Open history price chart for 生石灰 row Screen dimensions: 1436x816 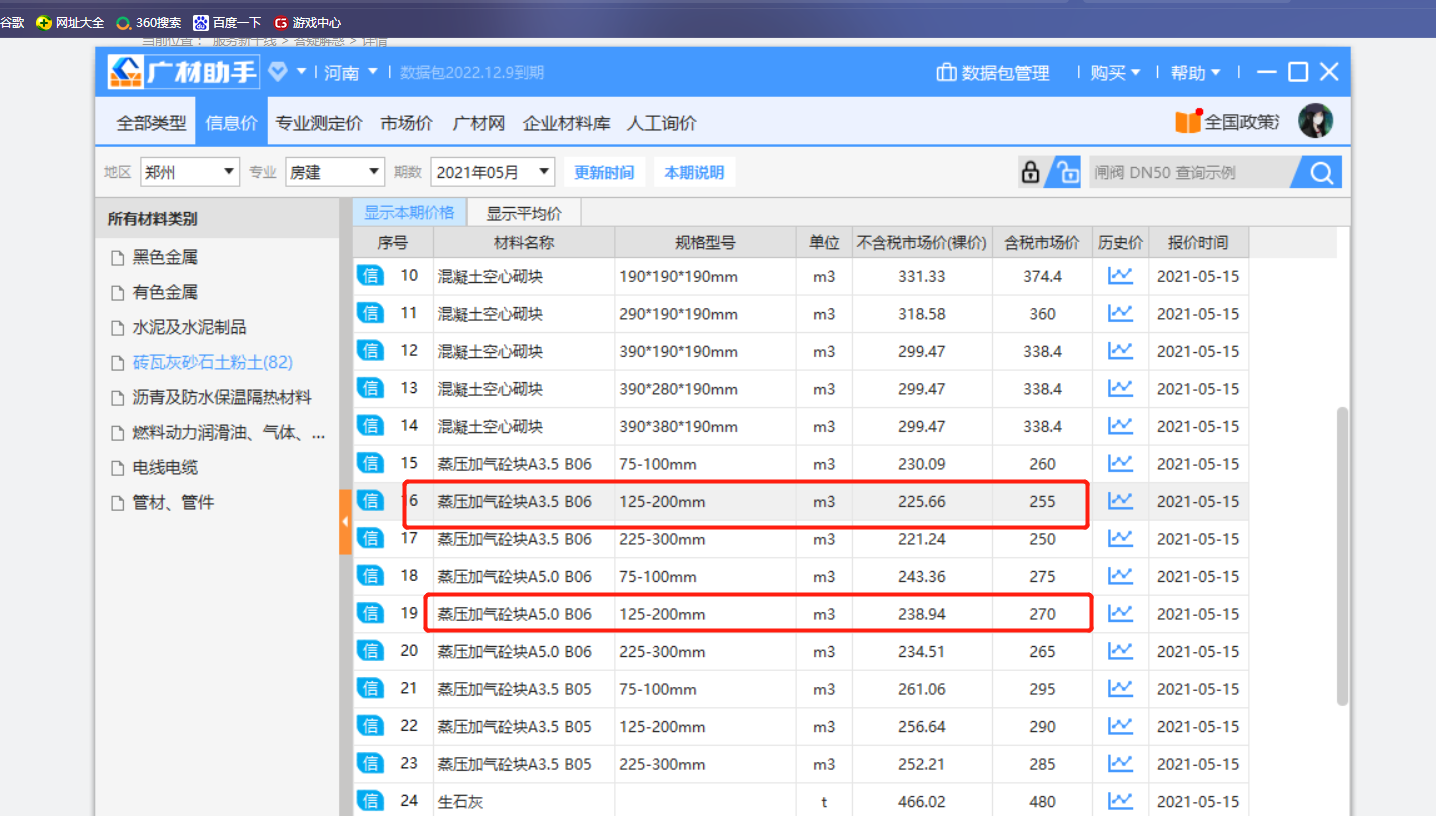click(x=1120, y=801)
